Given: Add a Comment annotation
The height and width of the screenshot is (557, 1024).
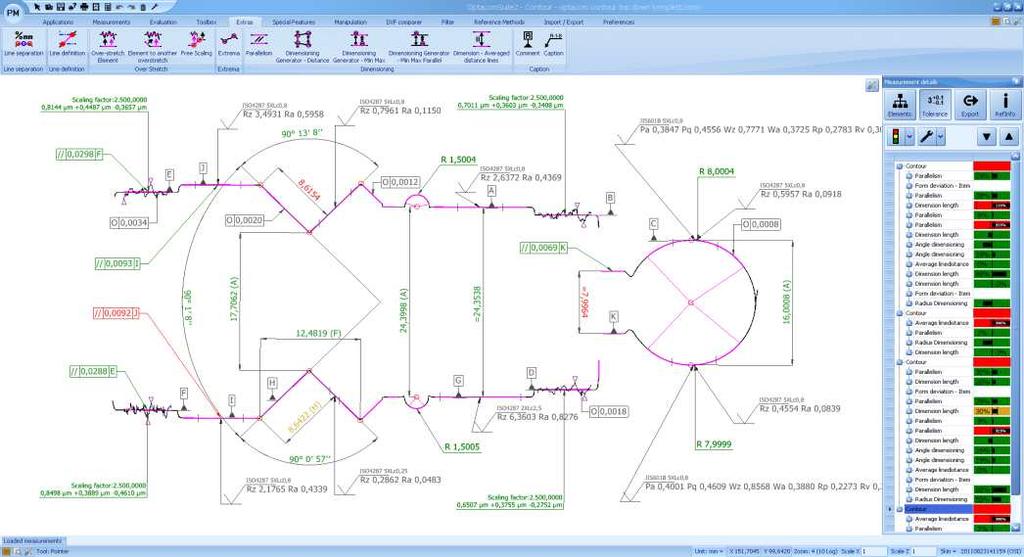Looking at the screenshot, I should pyautogui.click(x=528, y=43).
